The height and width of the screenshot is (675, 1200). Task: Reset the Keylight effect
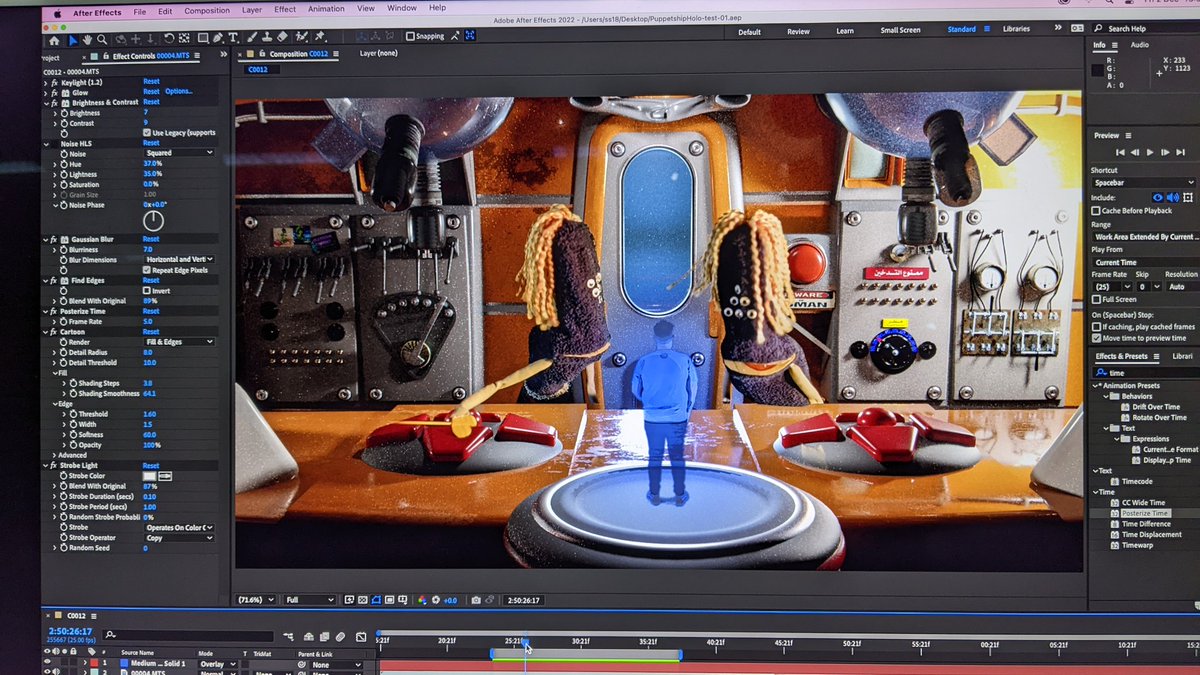[151, 81]
